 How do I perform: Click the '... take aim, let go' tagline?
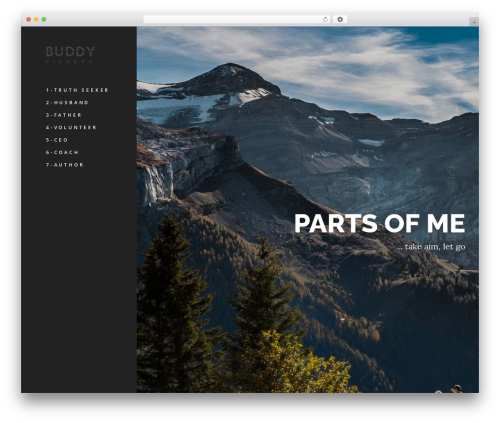click(x=431, y=247)
